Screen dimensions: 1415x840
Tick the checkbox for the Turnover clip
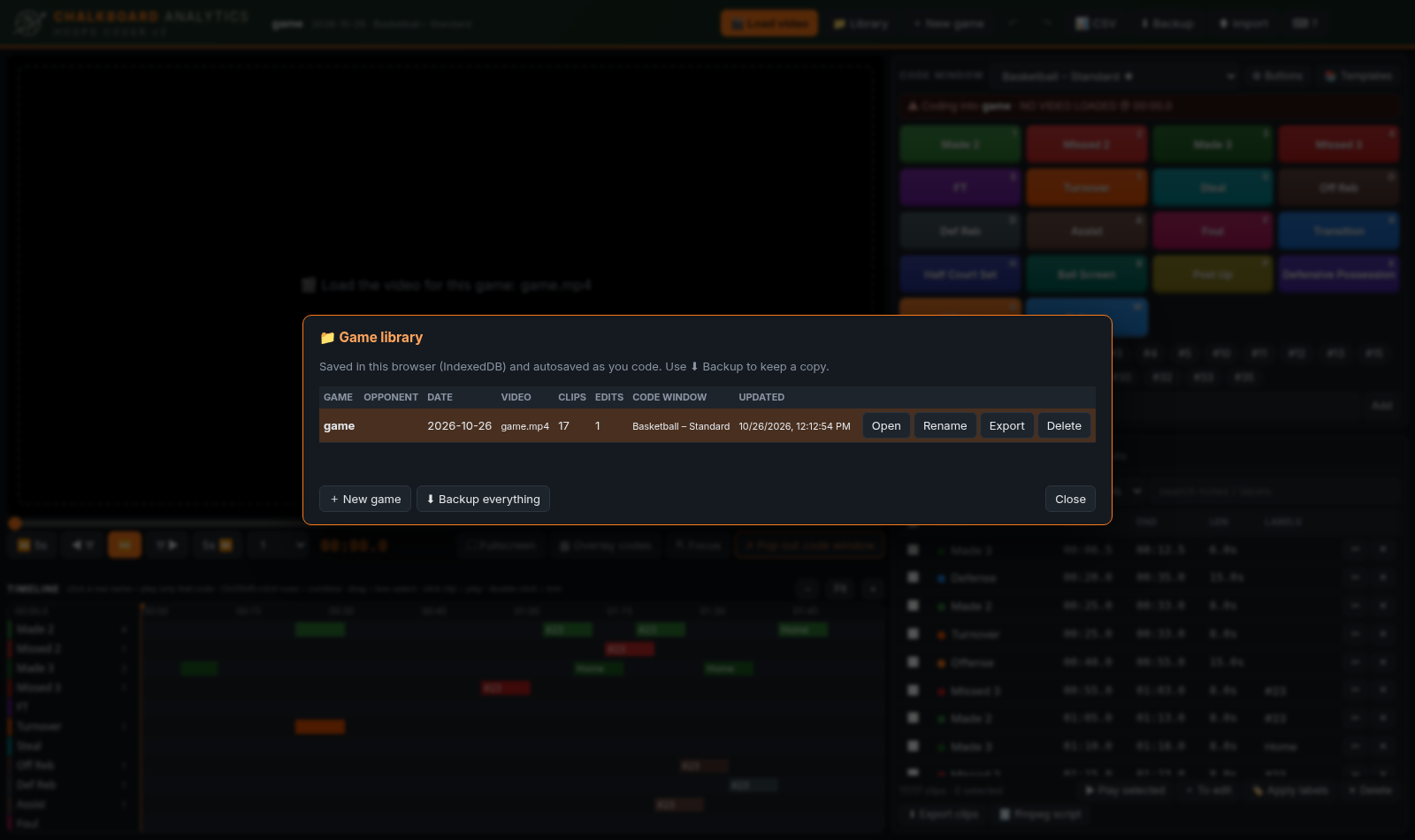[914, 634]
